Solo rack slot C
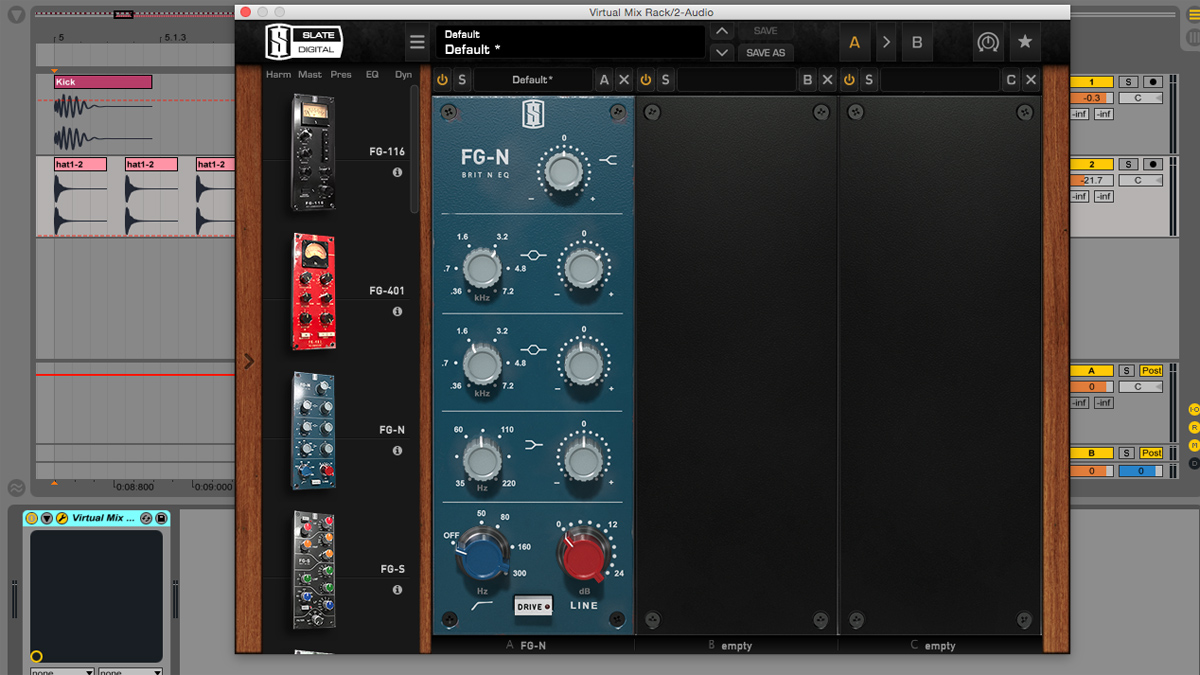1200x675 pixels. point(869,80)
